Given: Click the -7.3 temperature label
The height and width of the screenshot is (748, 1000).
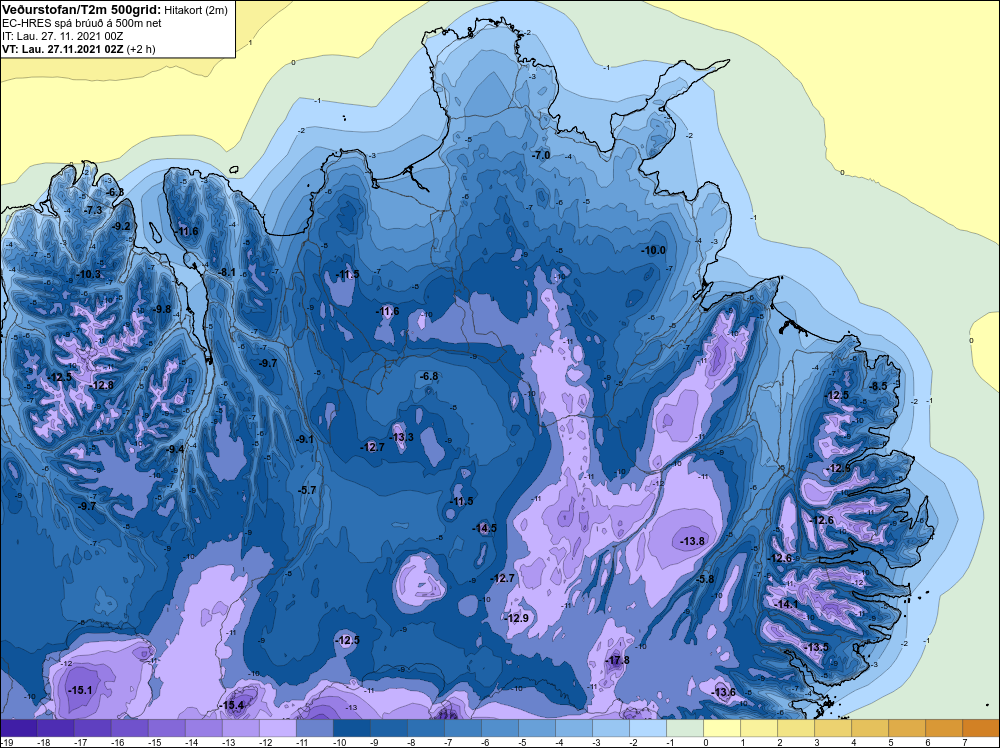Looking at the screenshot, I should pyautogui.click(x=93, y=210).
